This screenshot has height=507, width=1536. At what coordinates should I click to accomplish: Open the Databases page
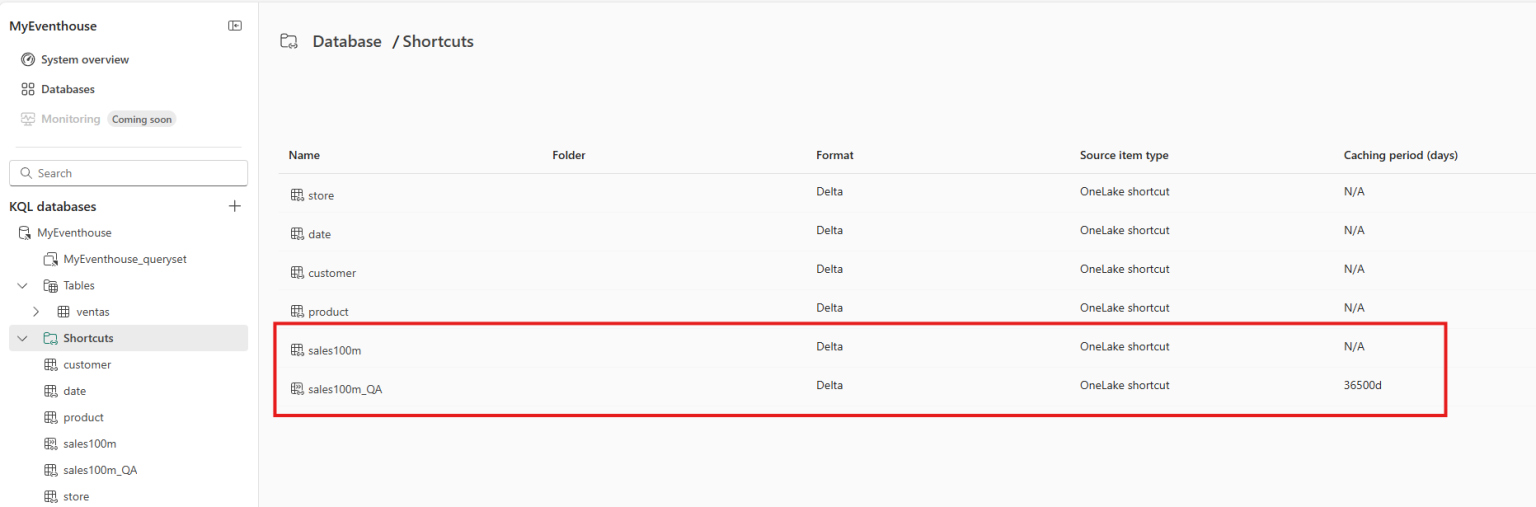click(x=68, y=89)
